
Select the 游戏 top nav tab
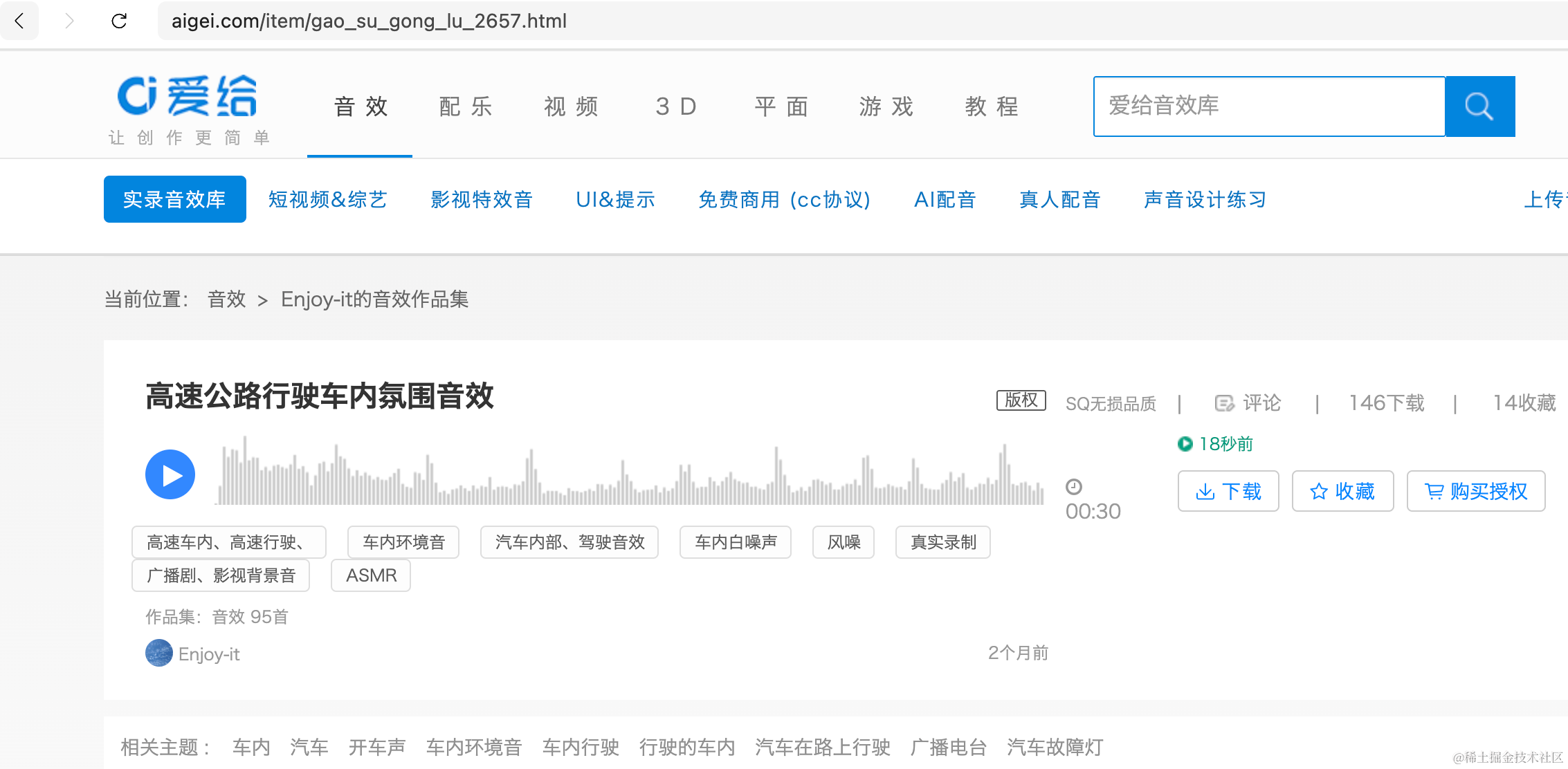pos(886,106)
